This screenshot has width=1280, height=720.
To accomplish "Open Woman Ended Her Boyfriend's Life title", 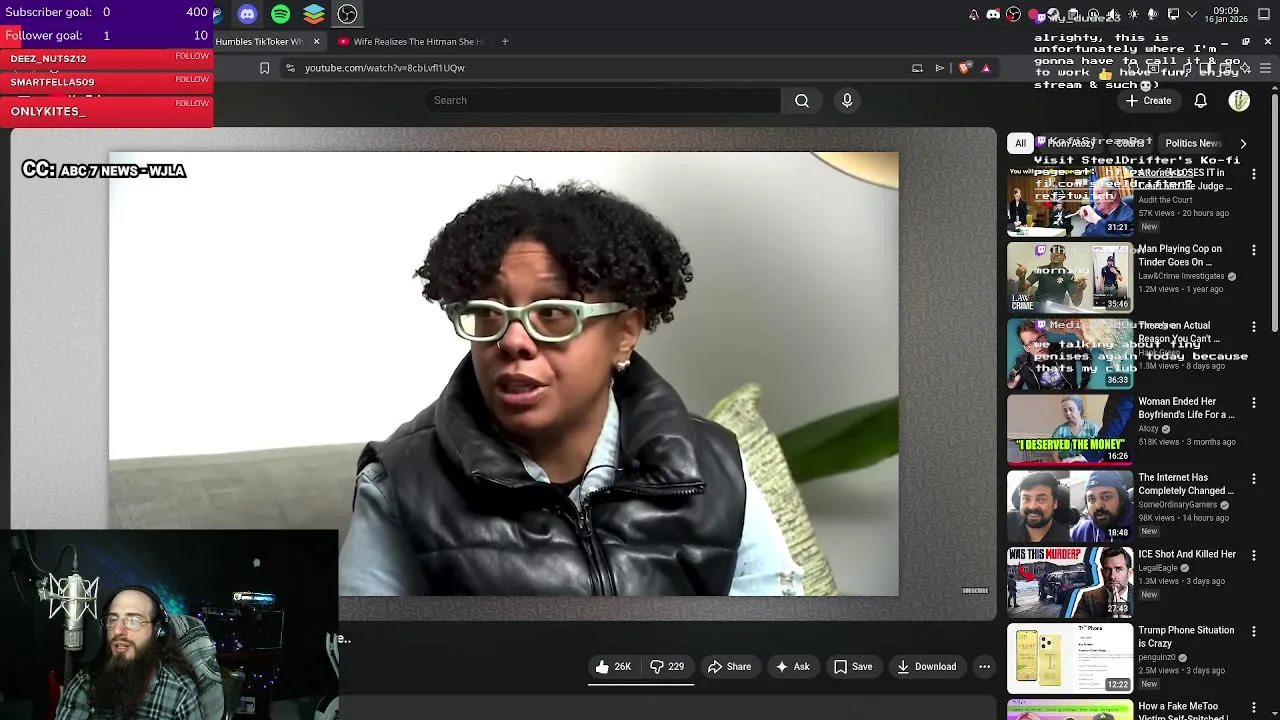I will point(1187,408).
